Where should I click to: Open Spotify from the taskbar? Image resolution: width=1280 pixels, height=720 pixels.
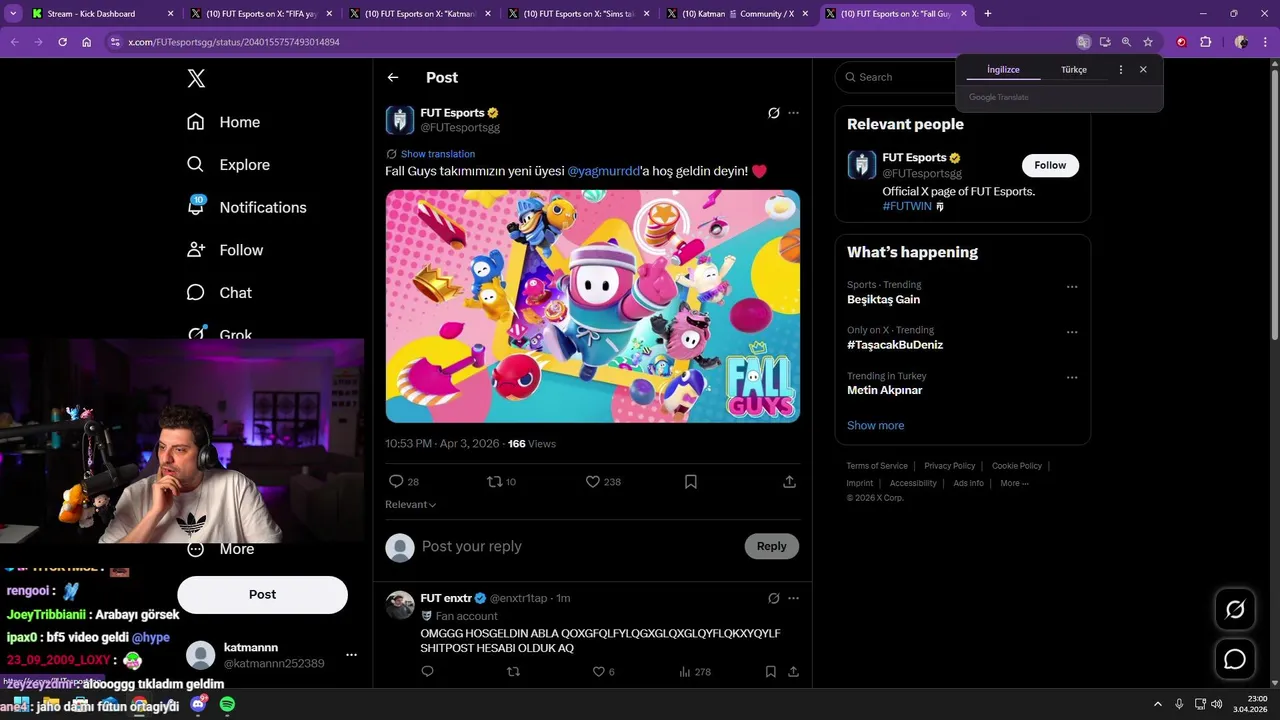pyautogui.click(x=227, y=704)
